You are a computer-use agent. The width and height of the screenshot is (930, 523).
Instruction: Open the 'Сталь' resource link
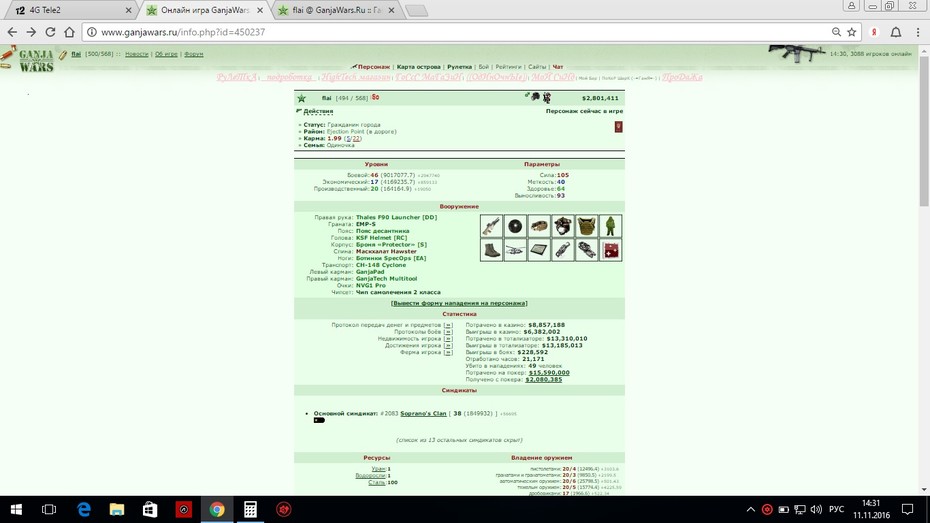click(x=377, y=483)
